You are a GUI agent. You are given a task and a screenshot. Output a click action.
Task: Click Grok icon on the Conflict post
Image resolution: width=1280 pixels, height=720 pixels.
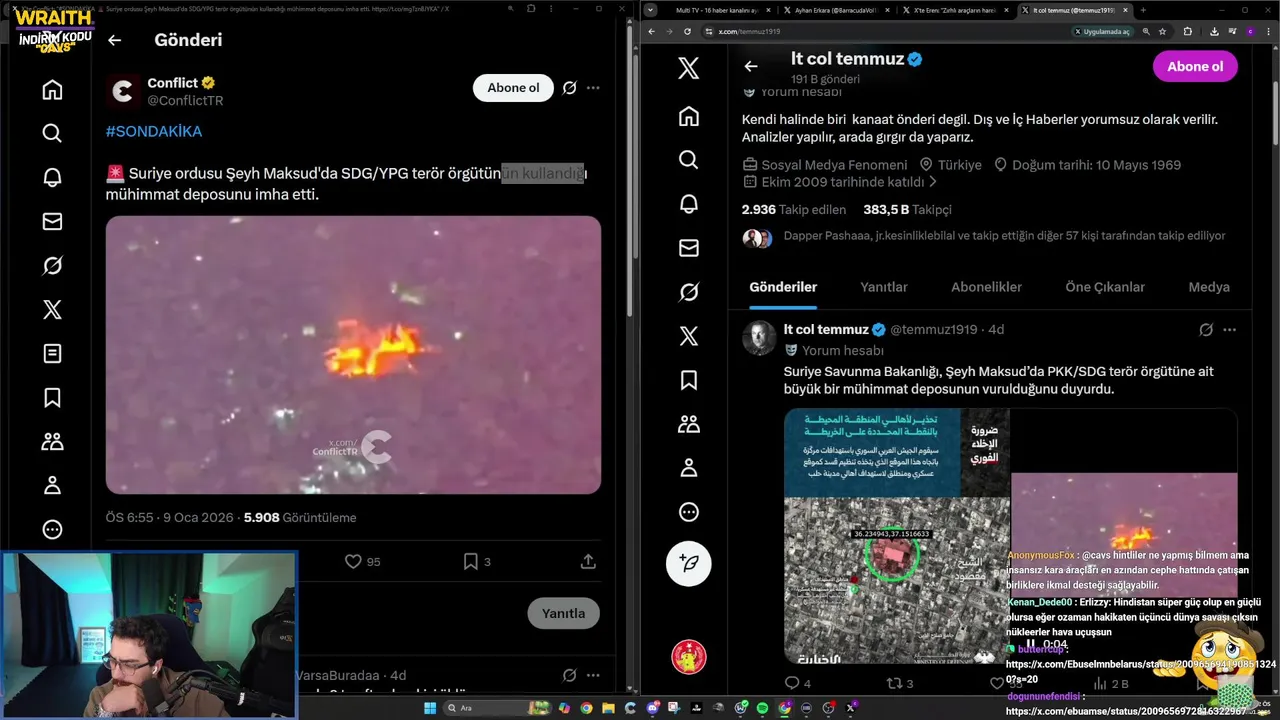(x=569, y=88)
